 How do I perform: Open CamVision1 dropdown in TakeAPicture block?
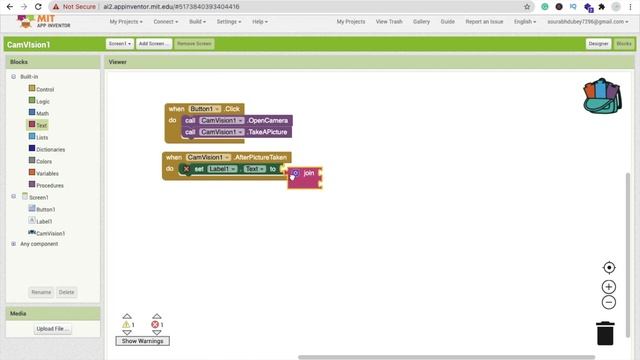point(222,132)
